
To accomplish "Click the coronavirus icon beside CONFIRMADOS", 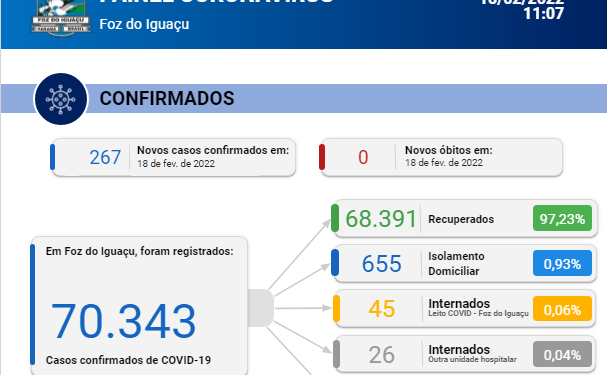I will pyautogui.click(x=61, y=99).
